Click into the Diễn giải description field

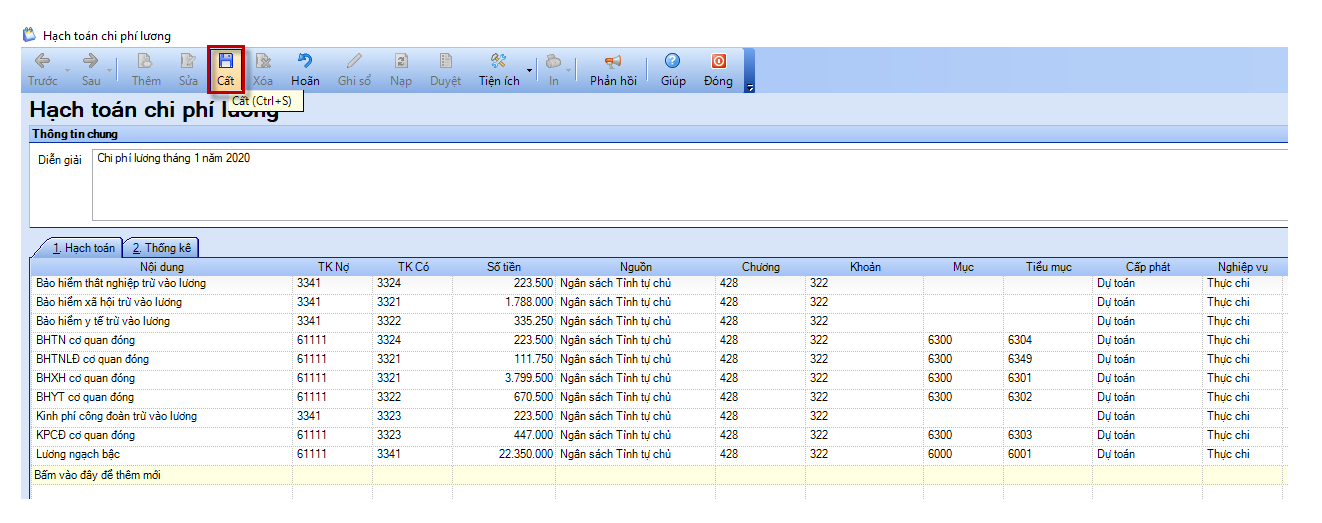689,185
